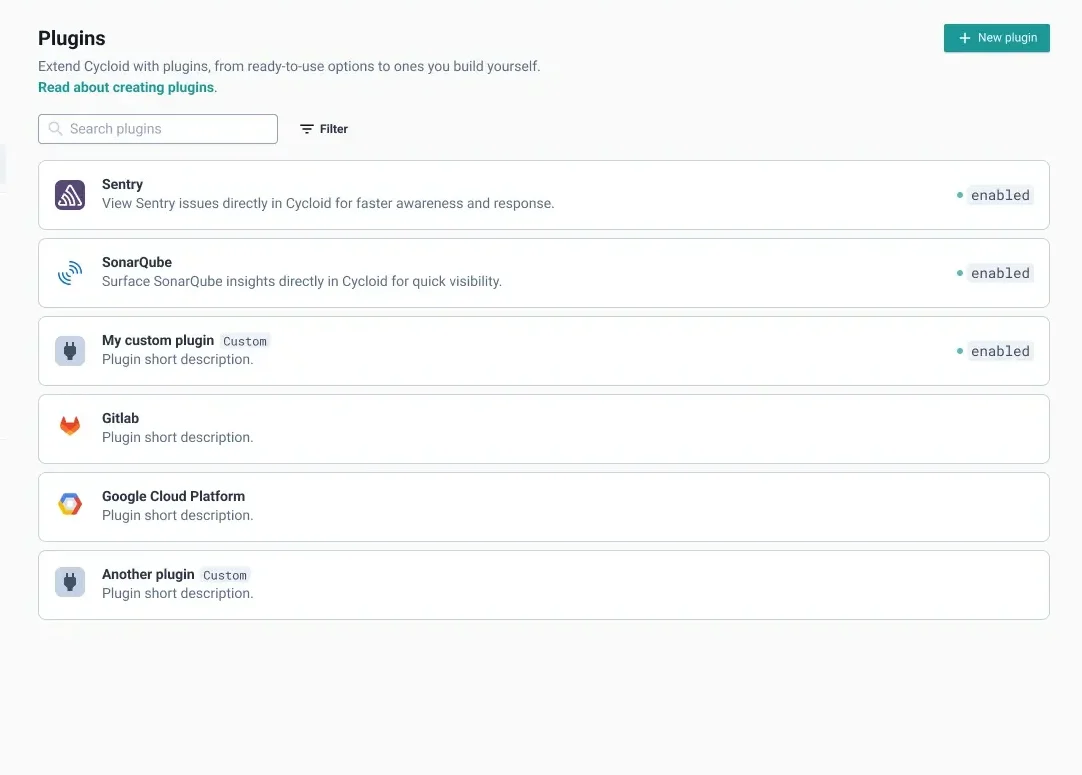Open Read about creating plugins link
The height and width of the screenshot is (775, 1082).
pos(126,87)
